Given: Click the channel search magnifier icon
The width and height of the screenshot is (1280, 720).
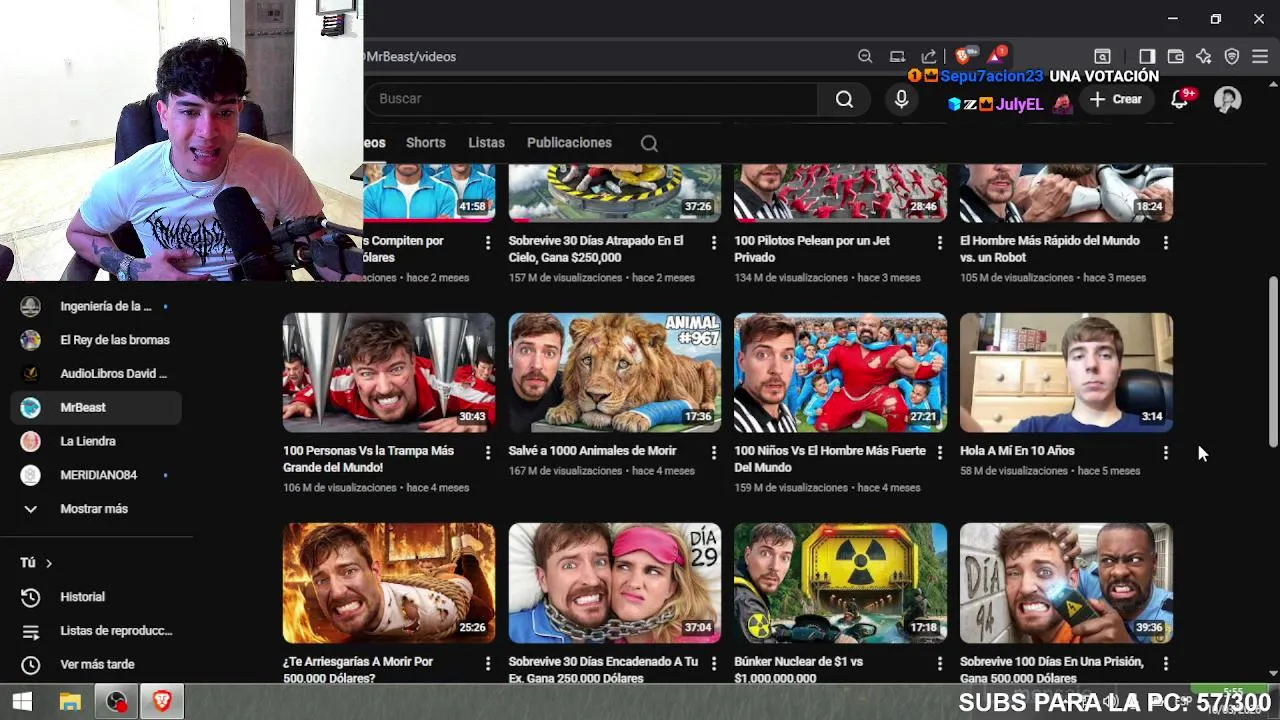Looking at the screenshot, I should tap(649, 143).
